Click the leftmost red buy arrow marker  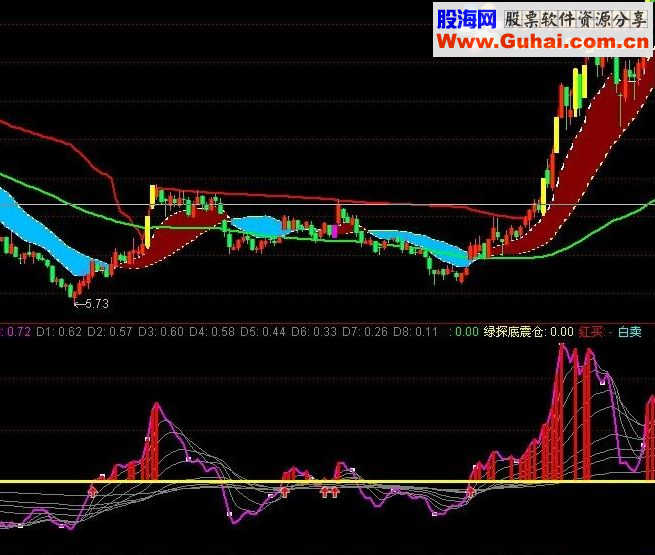[x=93, y=491]
